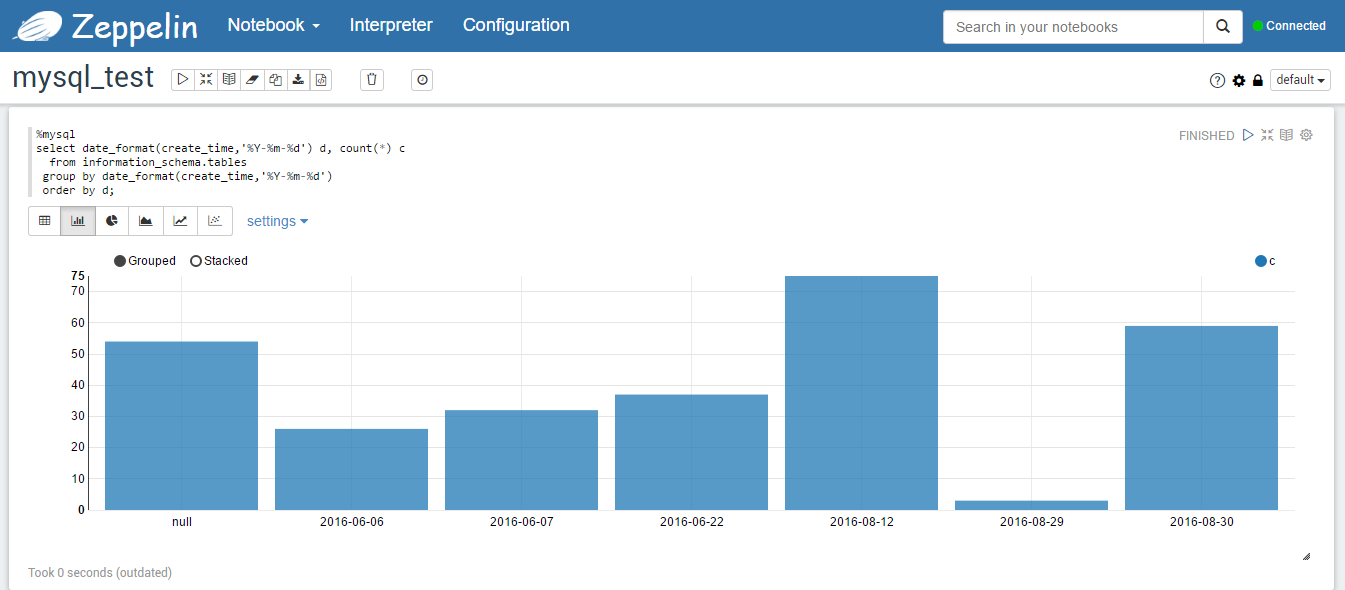Run this paragraph with the play icon
Viewport: 1345px width, 590px height.
point(1248,135)
